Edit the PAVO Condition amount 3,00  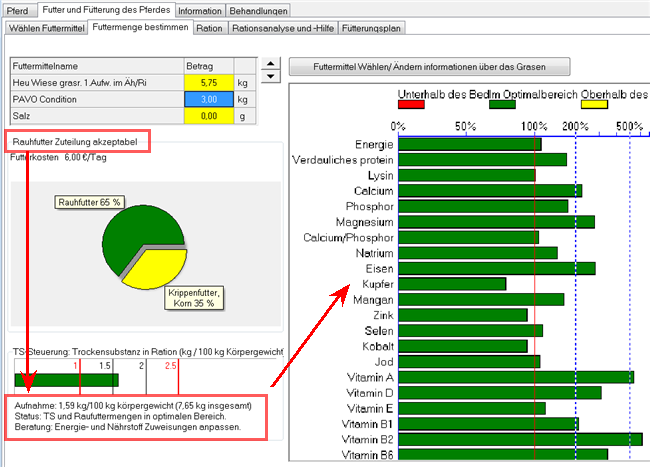pos(209,99)
